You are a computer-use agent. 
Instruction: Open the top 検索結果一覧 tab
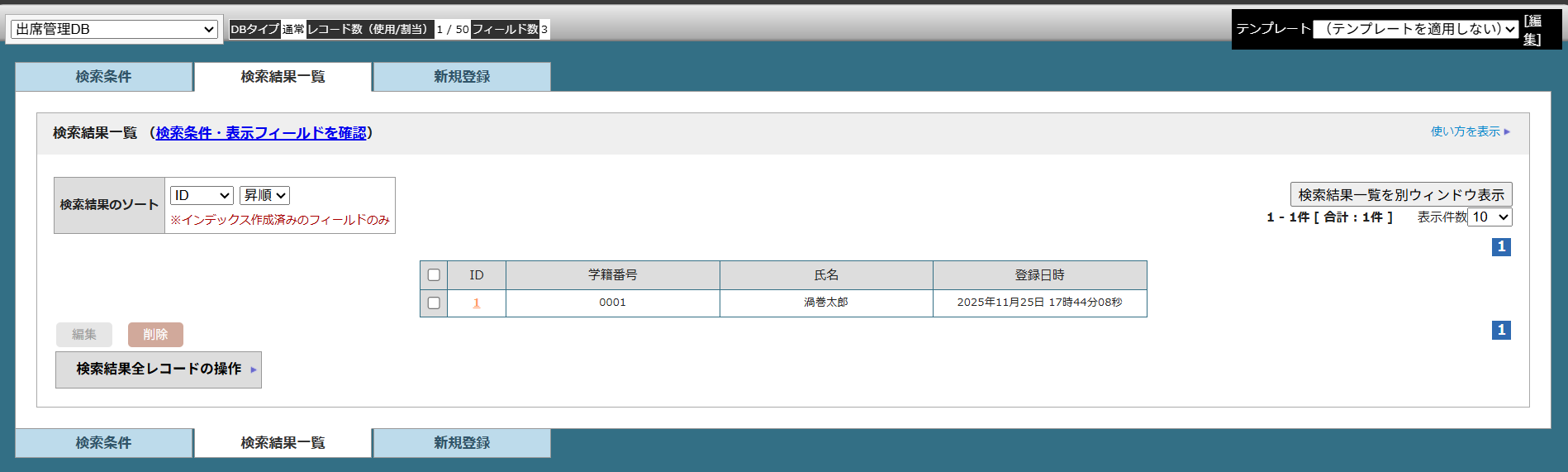pos(283,77)
